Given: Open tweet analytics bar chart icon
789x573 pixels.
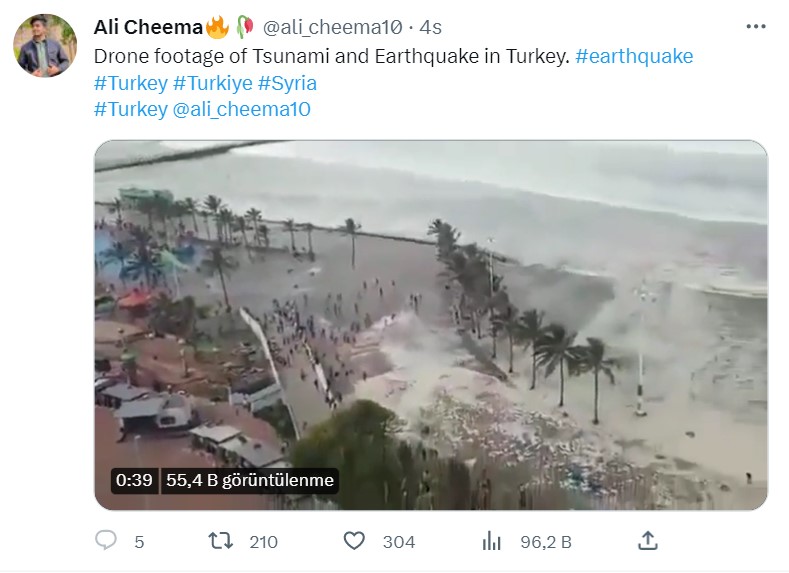Looking at the screenshot, I should 491,541.
